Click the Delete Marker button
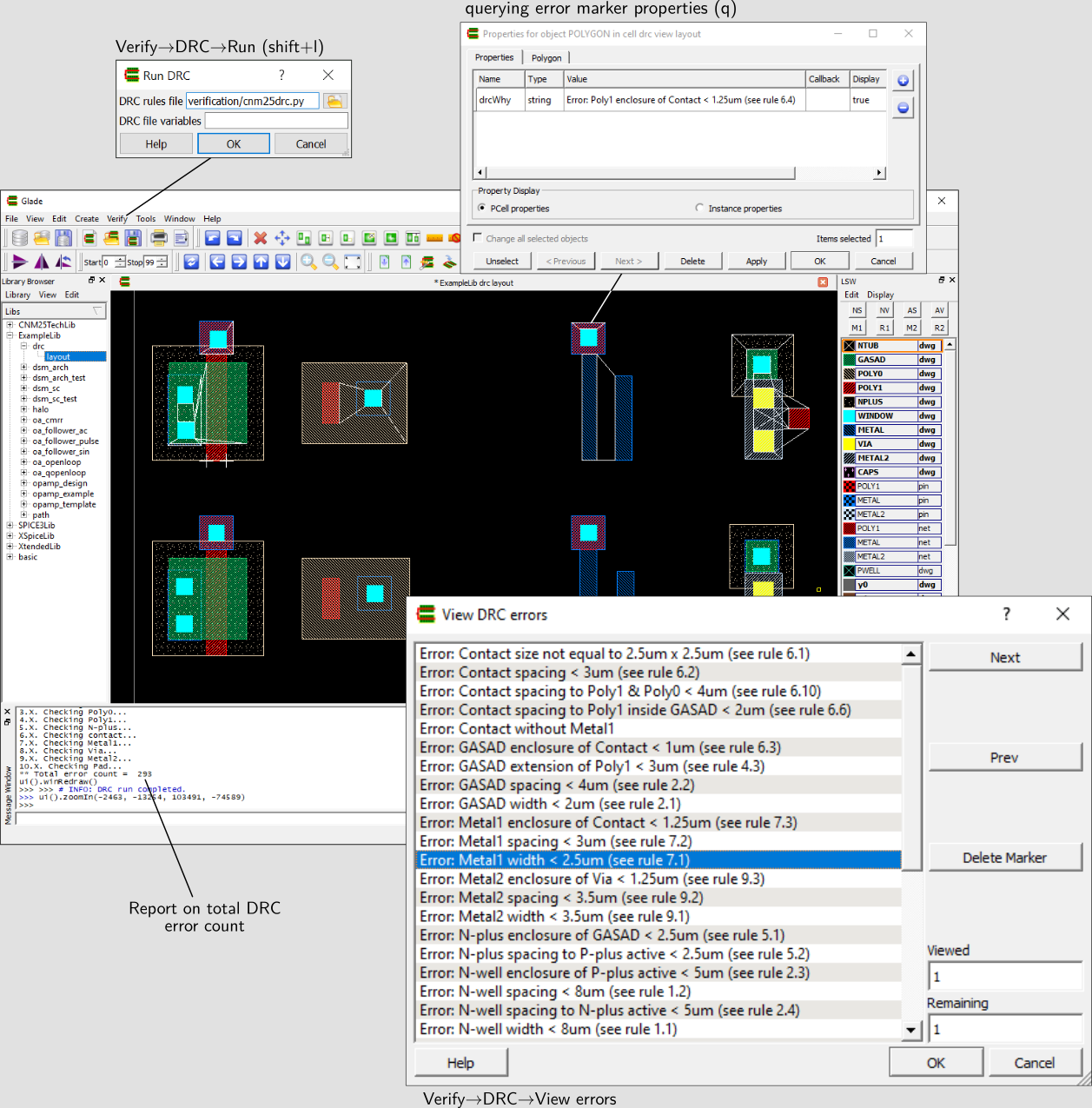The height and width of the screenshot is (1108, 1092). [x=1004, y=858]
